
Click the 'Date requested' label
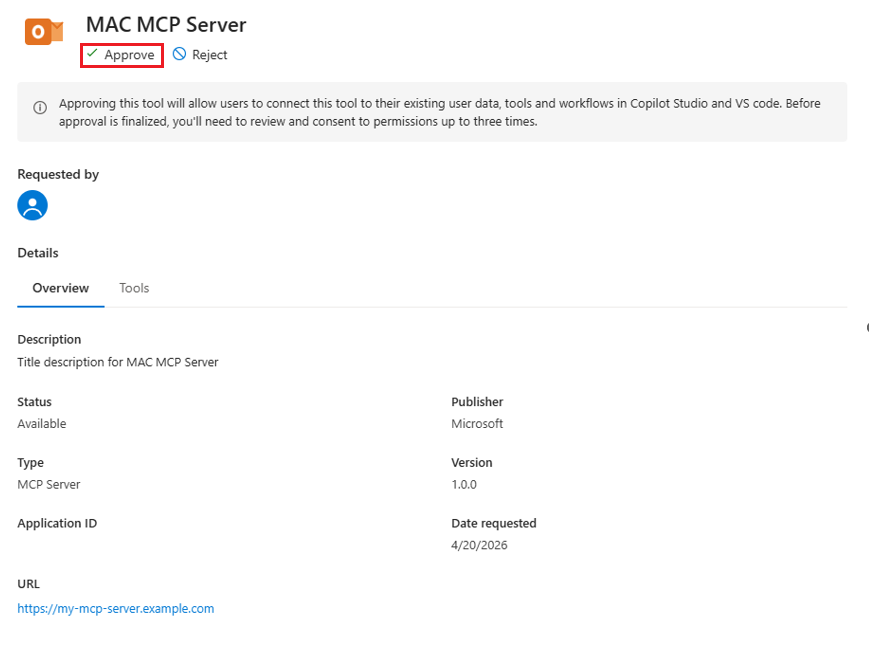click(x=494, y=524)
